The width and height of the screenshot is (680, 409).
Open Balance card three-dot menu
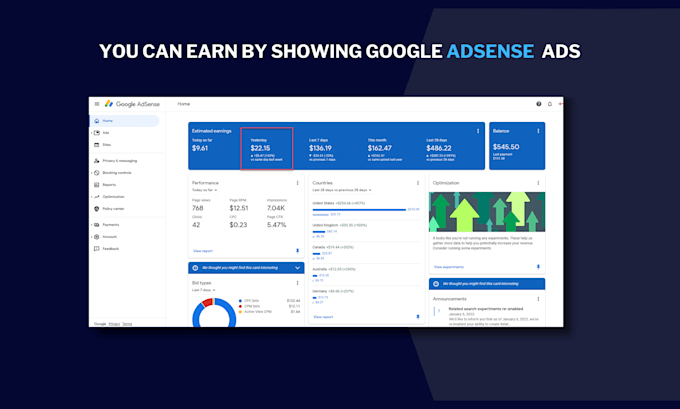coord(538,131)
